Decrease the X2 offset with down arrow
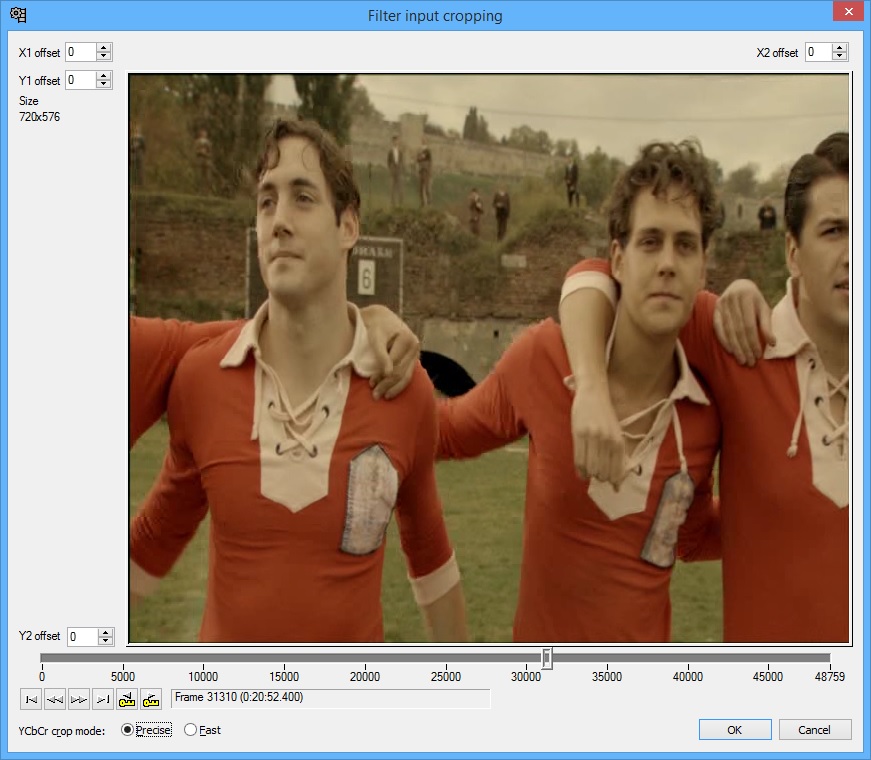 [x=839, y=57]
